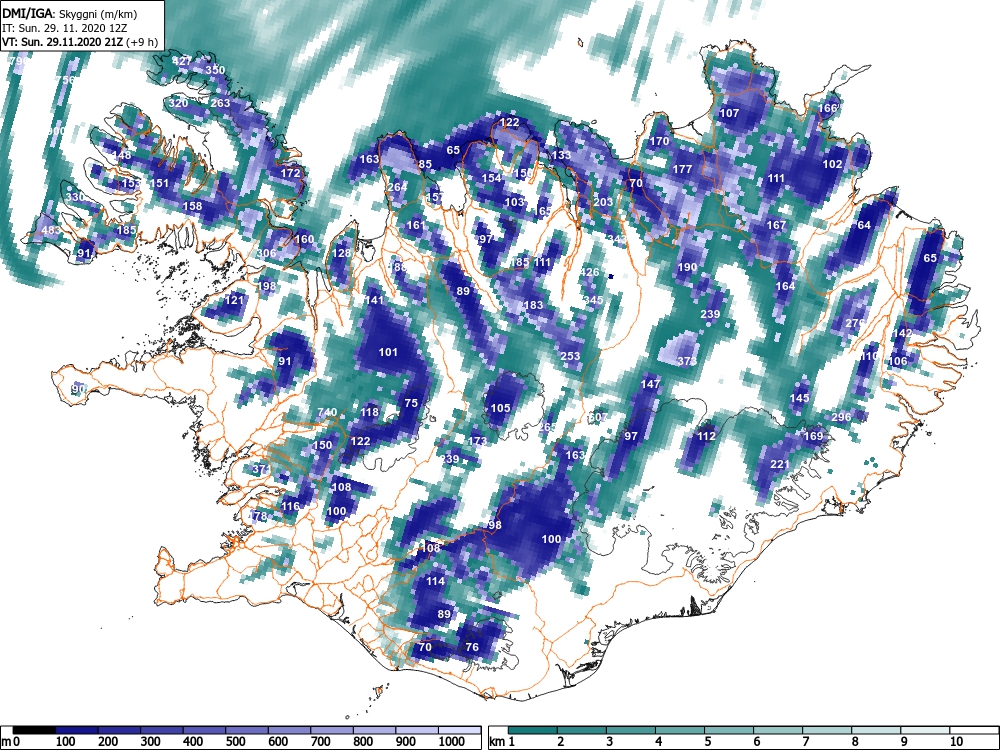The width and height of the screenshot is (1000, 750).
Task: Click the visibility value 183 on the map
Action: pyautogui.click(x=533, y=305)
